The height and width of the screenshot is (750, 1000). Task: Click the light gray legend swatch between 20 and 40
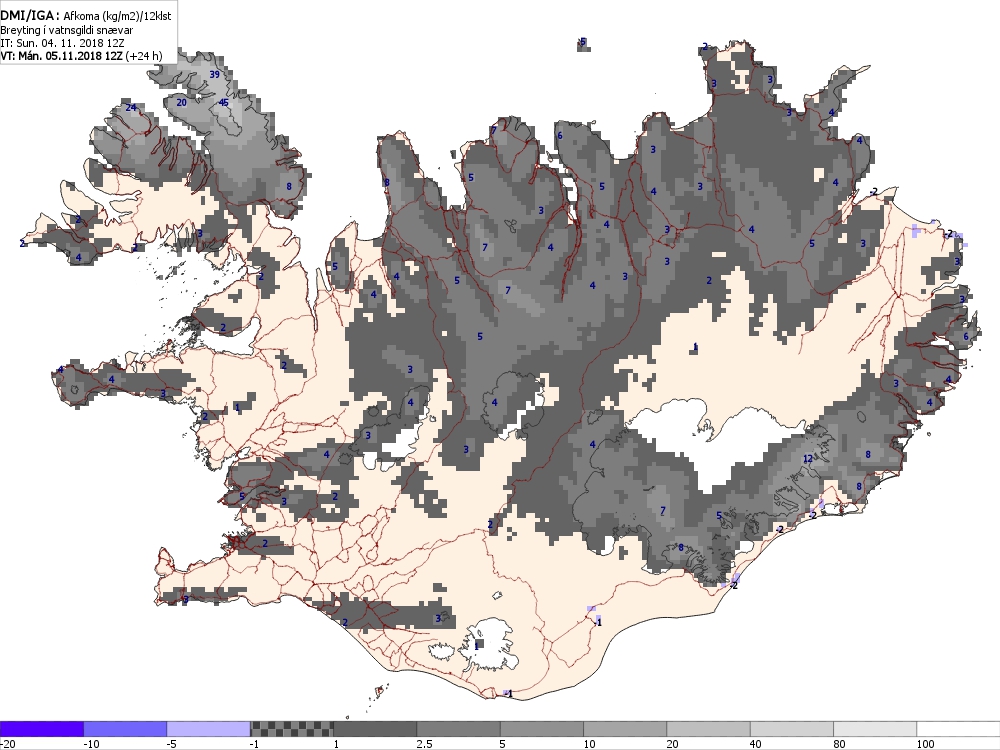pyautogui.click(x=709, y=729)
